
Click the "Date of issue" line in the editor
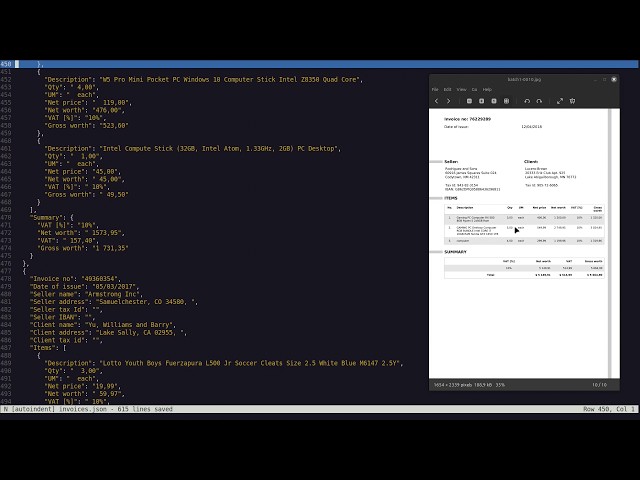(x=84, y=287)
